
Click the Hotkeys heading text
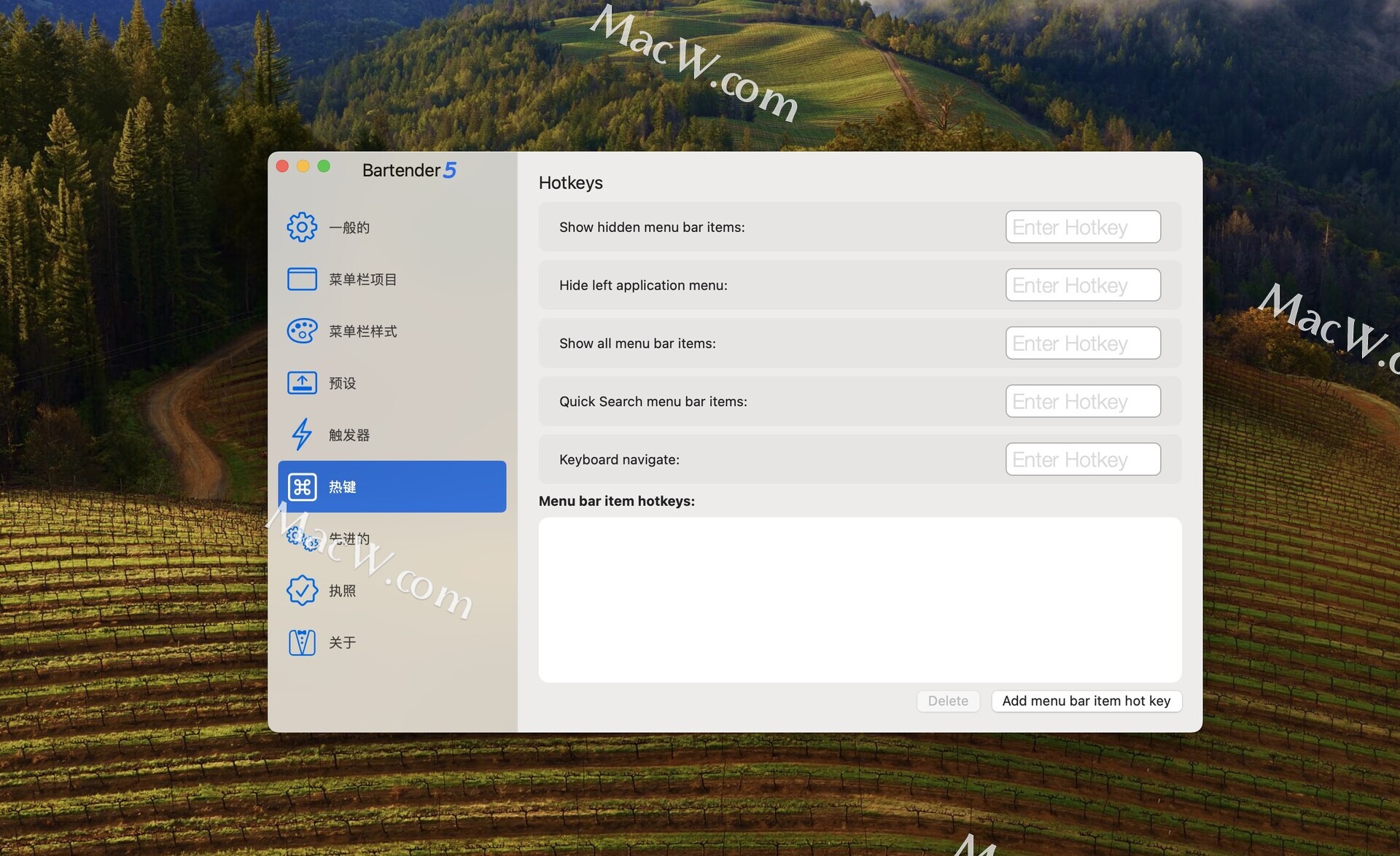click(x=571, y=182)
